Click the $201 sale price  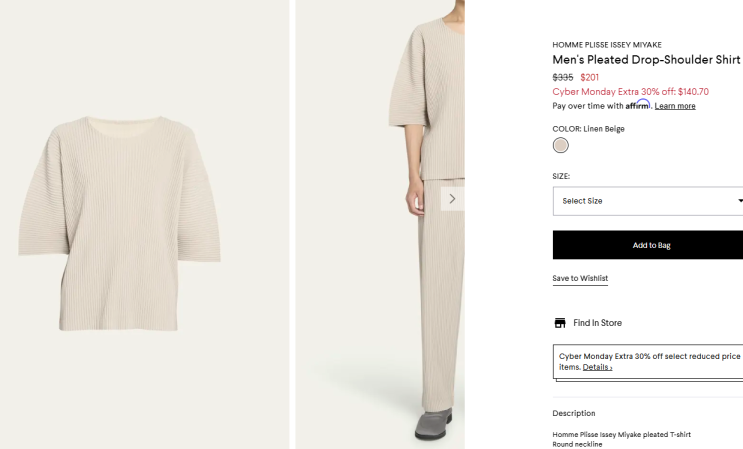[x=590, y=77]
